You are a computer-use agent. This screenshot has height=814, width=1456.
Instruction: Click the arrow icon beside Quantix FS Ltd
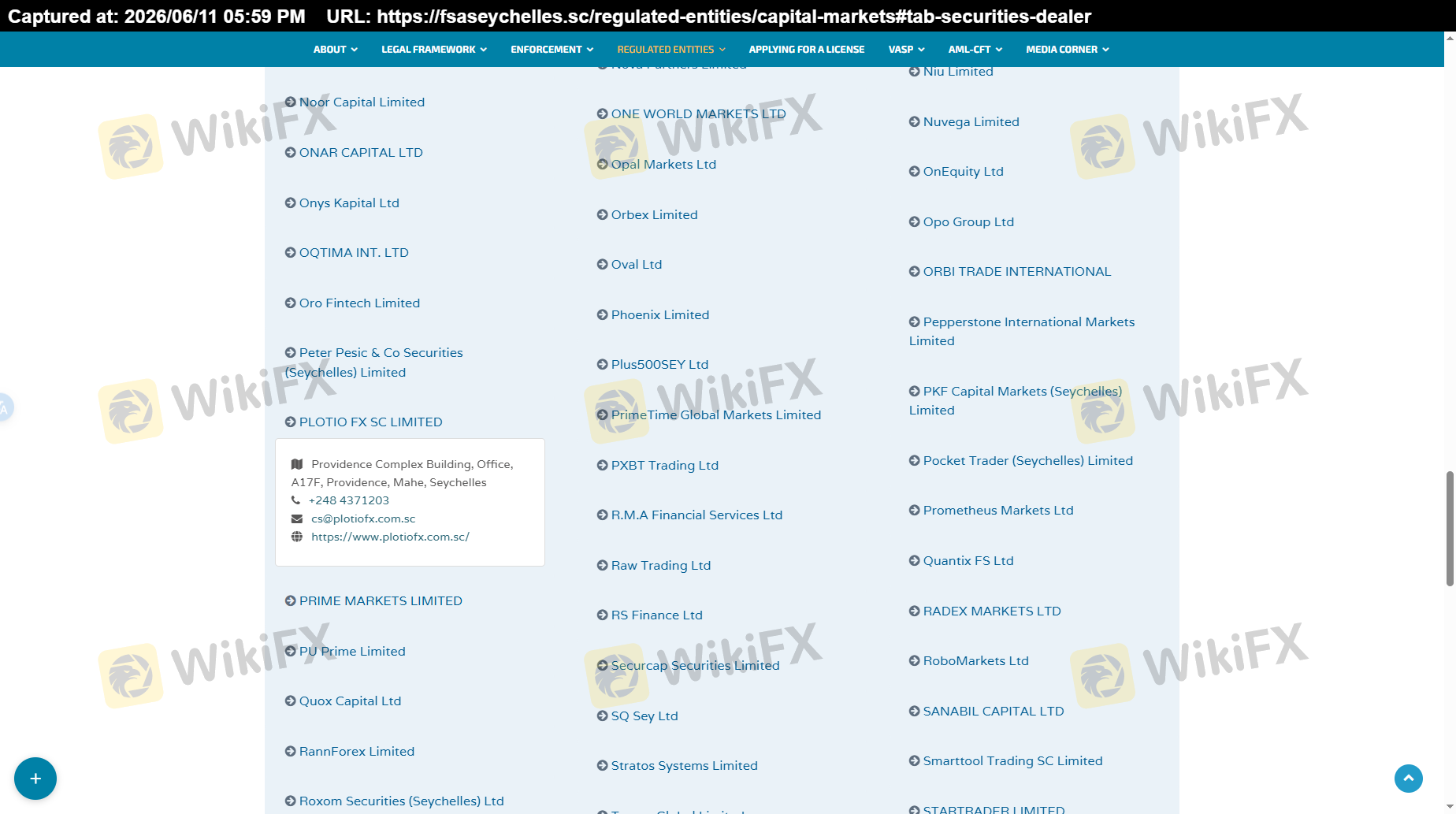[915, 561]
